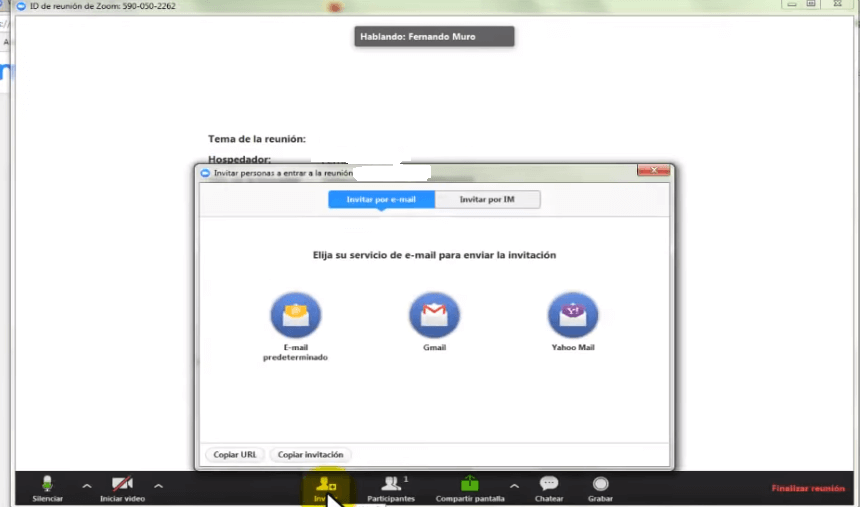Screen dimensions: 860x507
Task: End meeting via Finalizar reunión
Action: 808,488
